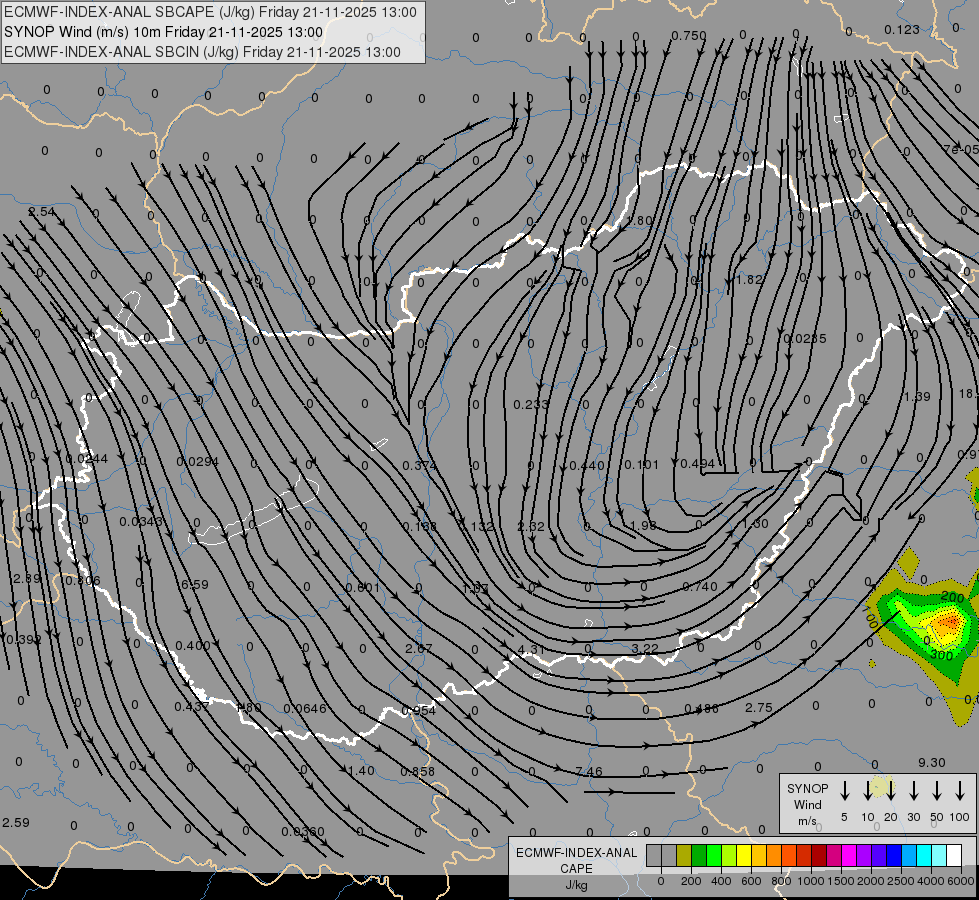Click the 0.494 value on the map
Image resolution: width=979 pixels, height=900 pixels.
pyautogui.click(x=697, y=463)
